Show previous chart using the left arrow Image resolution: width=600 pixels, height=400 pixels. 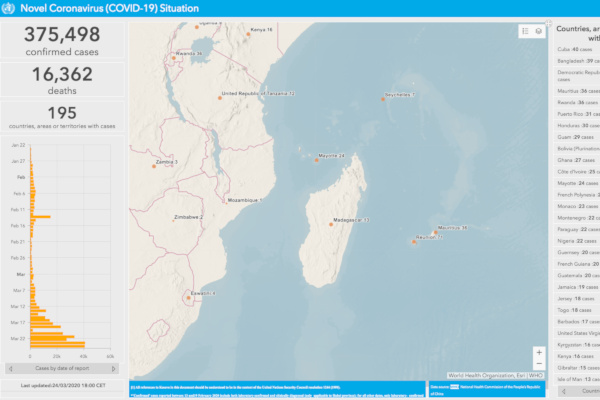(11, 369)
